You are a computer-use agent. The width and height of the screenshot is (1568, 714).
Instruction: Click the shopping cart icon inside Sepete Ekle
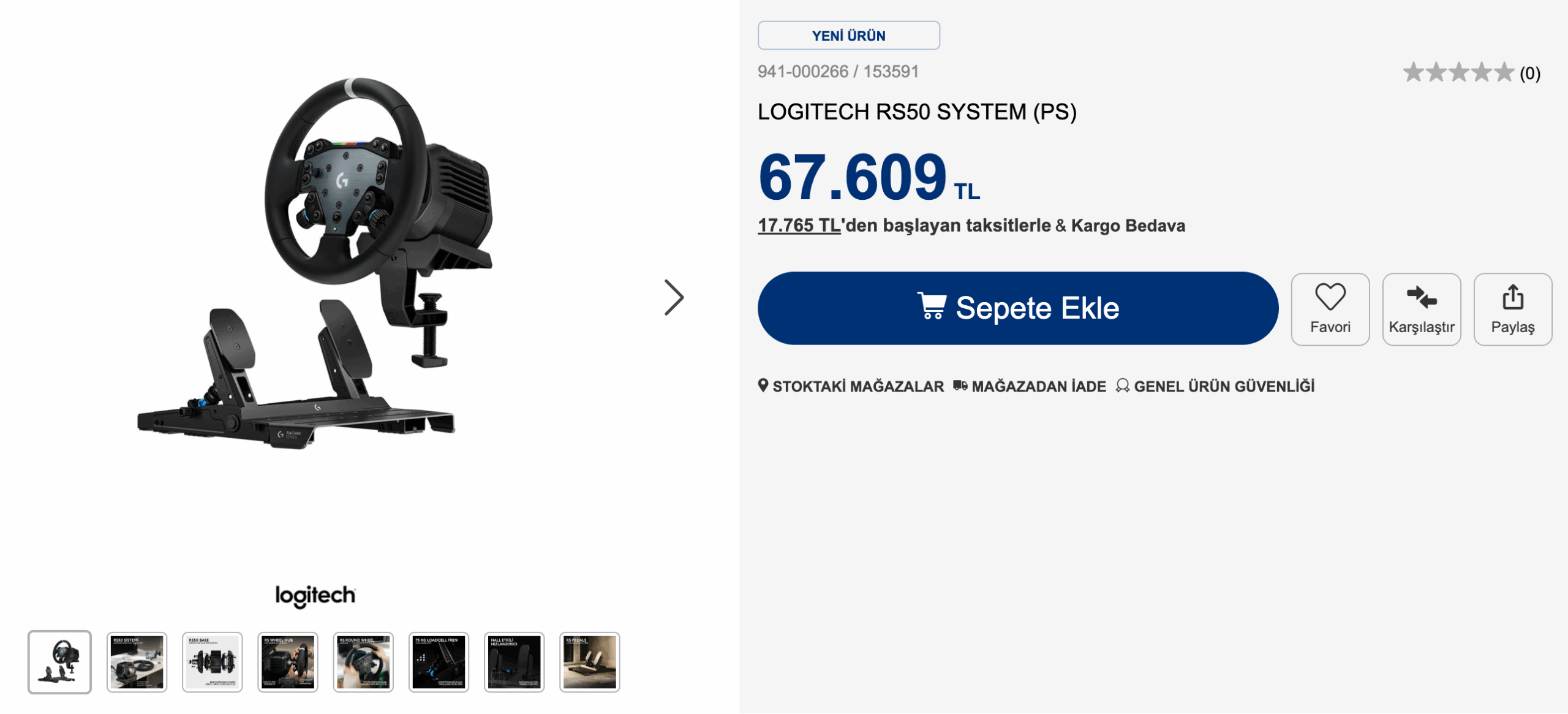(932, 309)
